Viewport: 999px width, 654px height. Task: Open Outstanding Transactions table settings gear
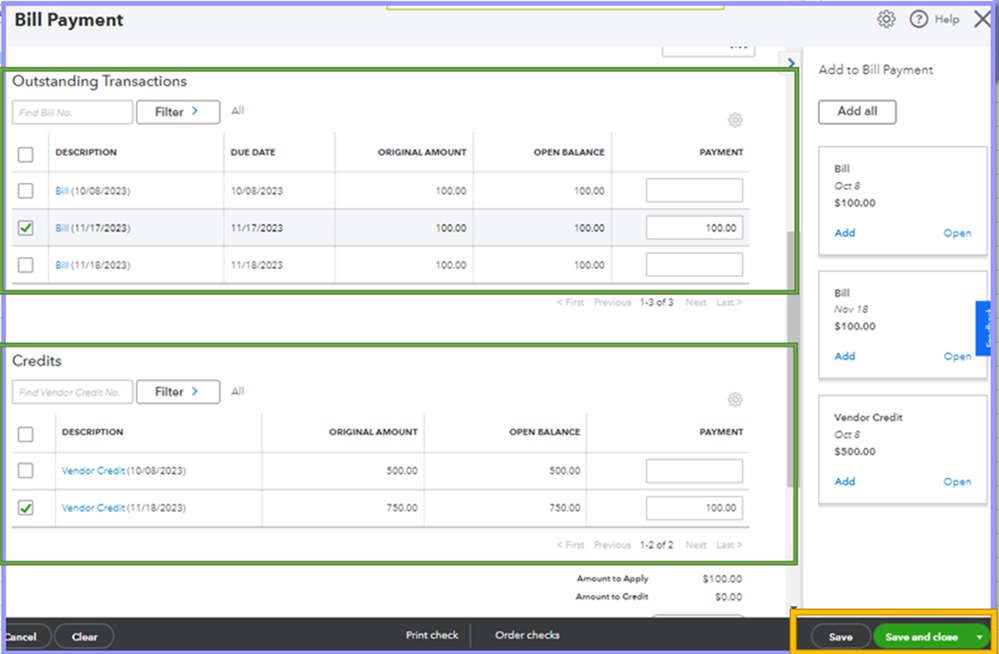click(x=735, y=120)
